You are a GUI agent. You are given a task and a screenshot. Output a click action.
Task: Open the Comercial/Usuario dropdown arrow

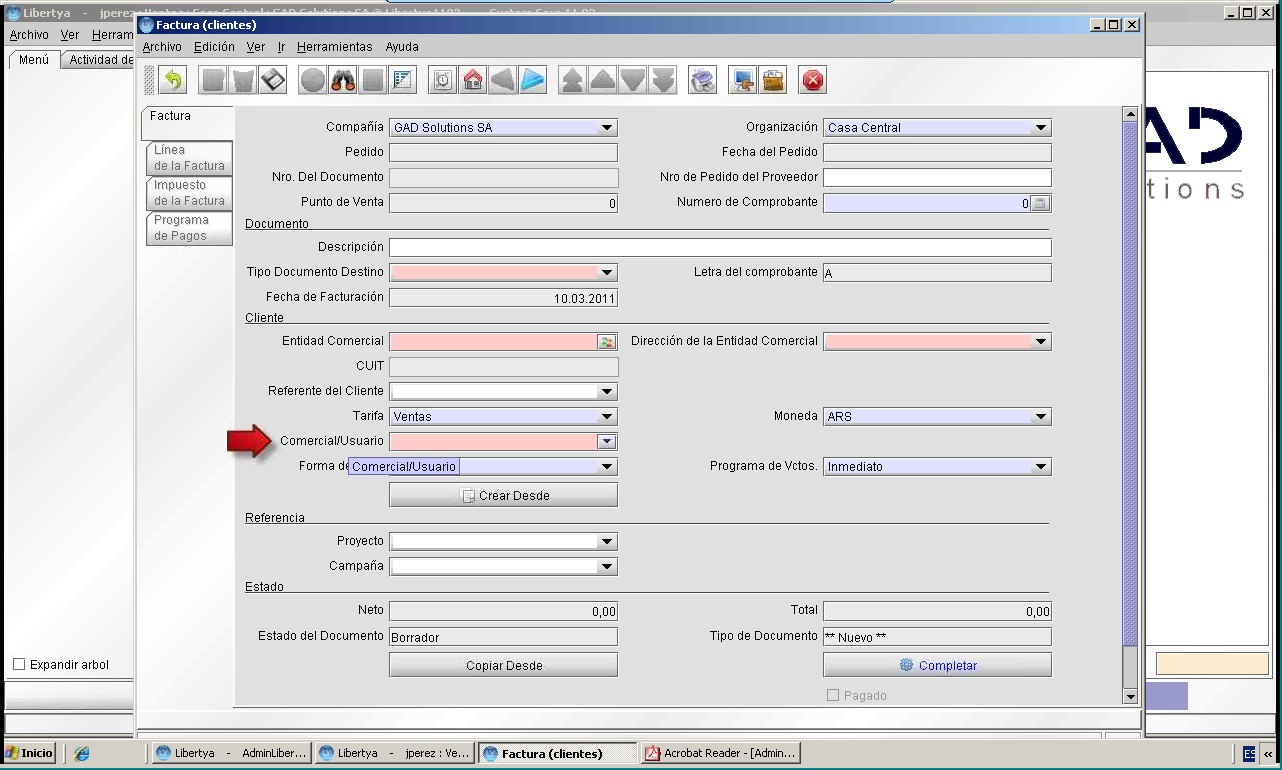coord(607,441)
